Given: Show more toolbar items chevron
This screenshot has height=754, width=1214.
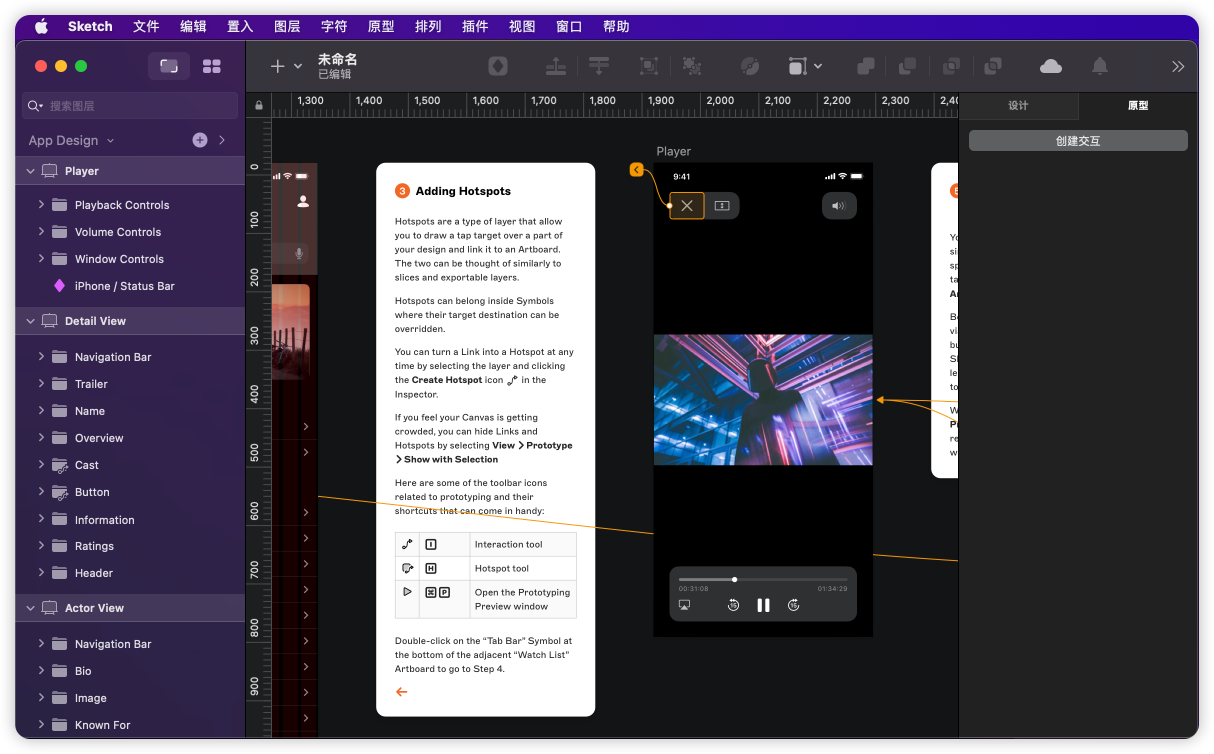Looking at the screenshot, I should (1178, 67).
